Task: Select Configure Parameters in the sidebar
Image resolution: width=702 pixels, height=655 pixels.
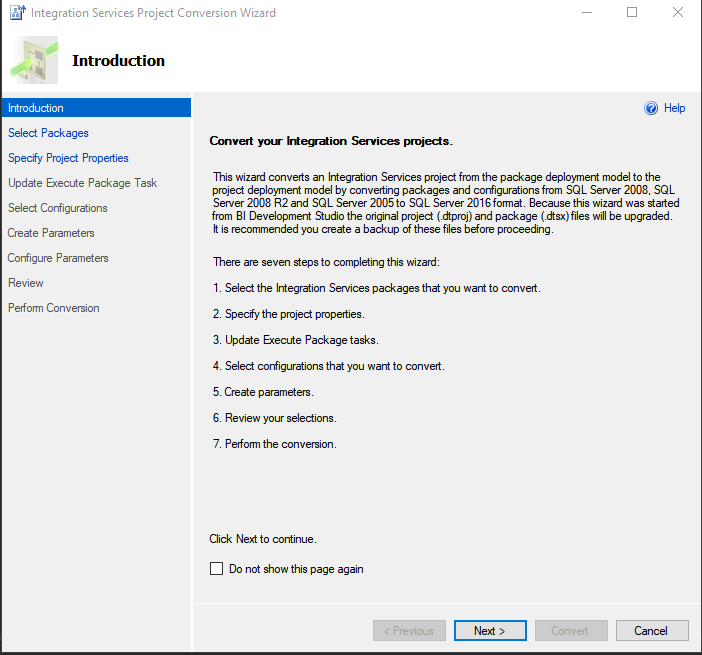Action: 58,258
